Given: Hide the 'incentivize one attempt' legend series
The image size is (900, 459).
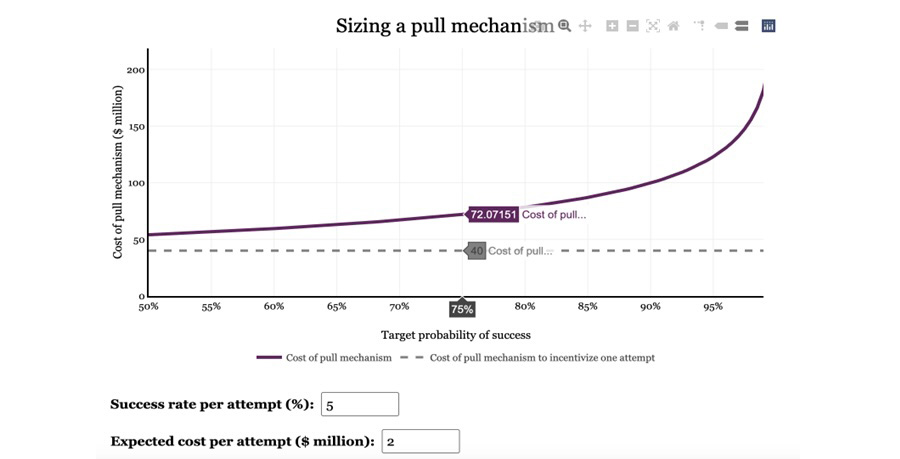Looking at the screenshot, I should click(541, 357).
